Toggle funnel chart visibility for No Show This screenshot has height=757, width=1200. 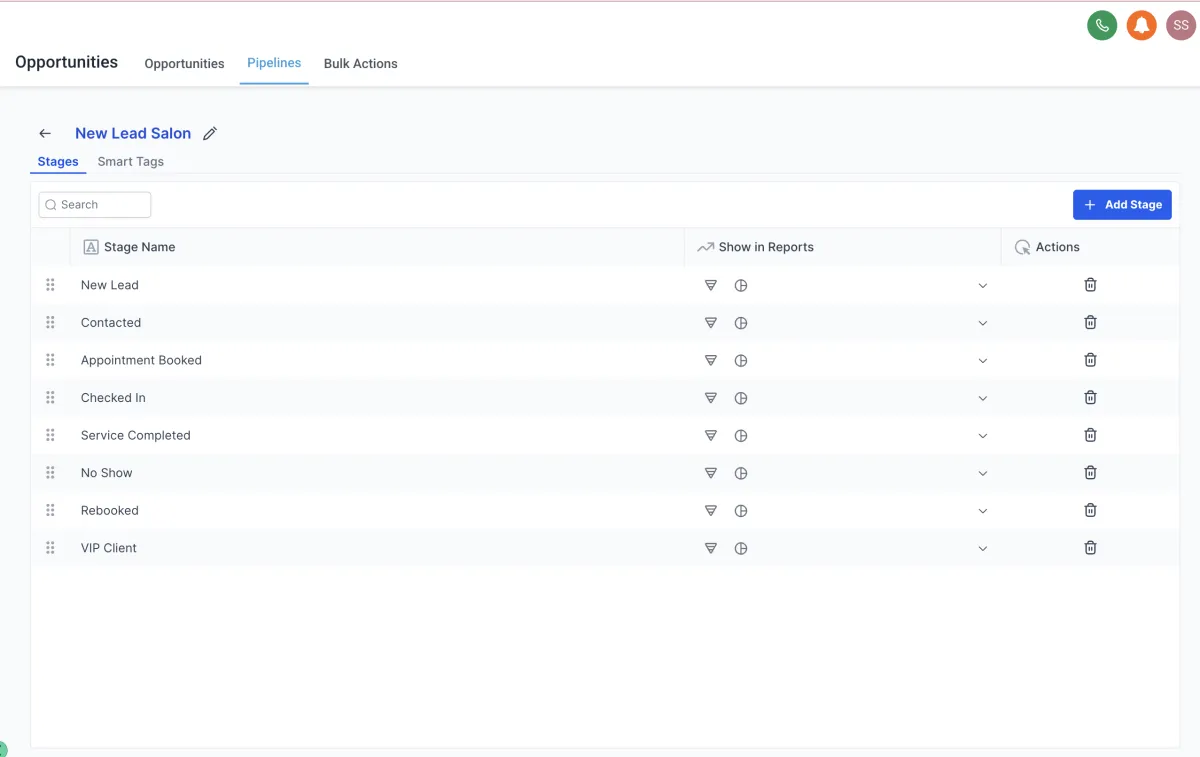pyautogui.click(x=711, y=473)
